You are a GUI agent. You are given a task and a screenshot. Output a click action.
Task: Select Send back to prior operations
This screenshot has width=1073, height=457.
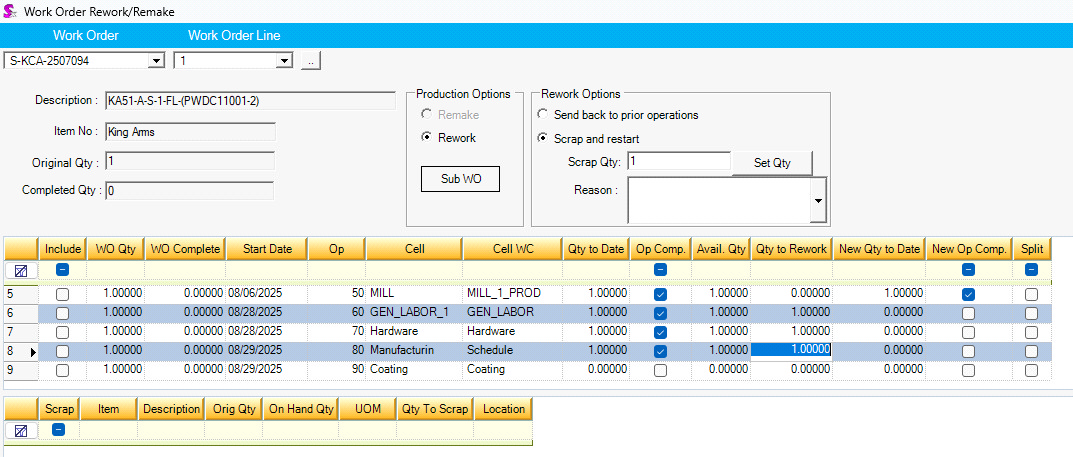click(x=543, y=115)
